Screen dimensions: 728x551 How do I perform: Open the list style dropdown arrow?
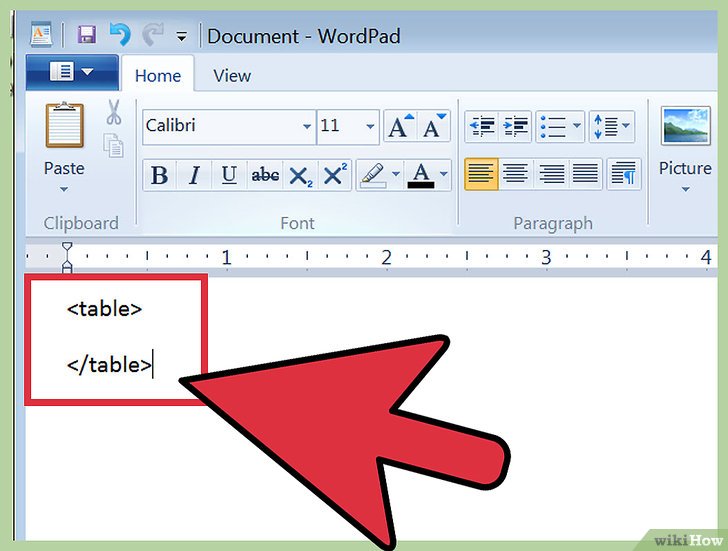(x=577, y=125)
